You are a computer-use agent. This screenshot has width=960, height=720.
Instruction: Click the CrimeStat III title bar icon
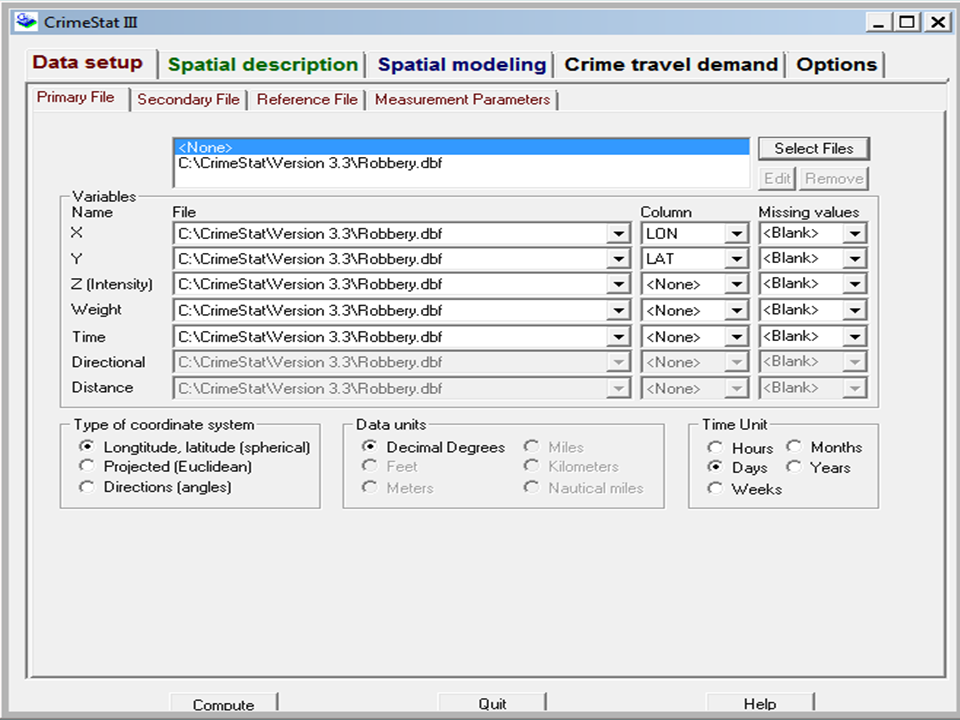point(26,21)
